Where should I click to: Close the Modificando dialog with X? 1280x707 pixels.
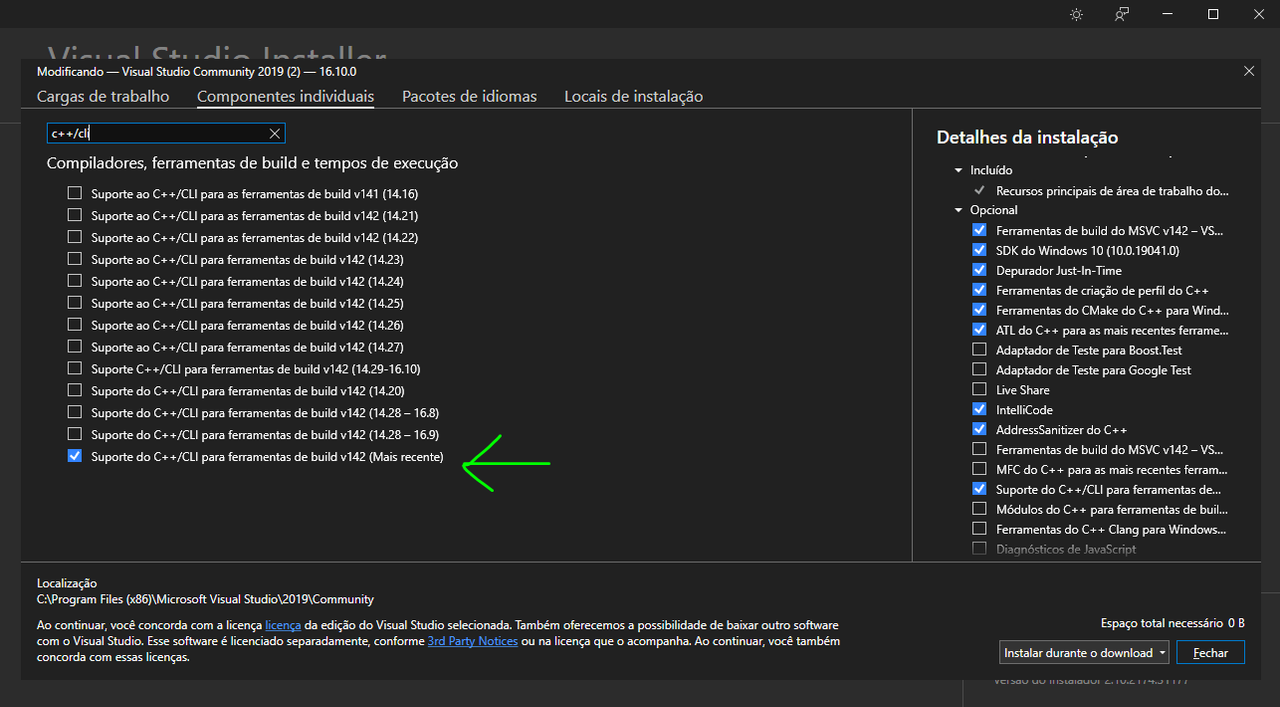pyautogui.click(x=1249, y=71)
